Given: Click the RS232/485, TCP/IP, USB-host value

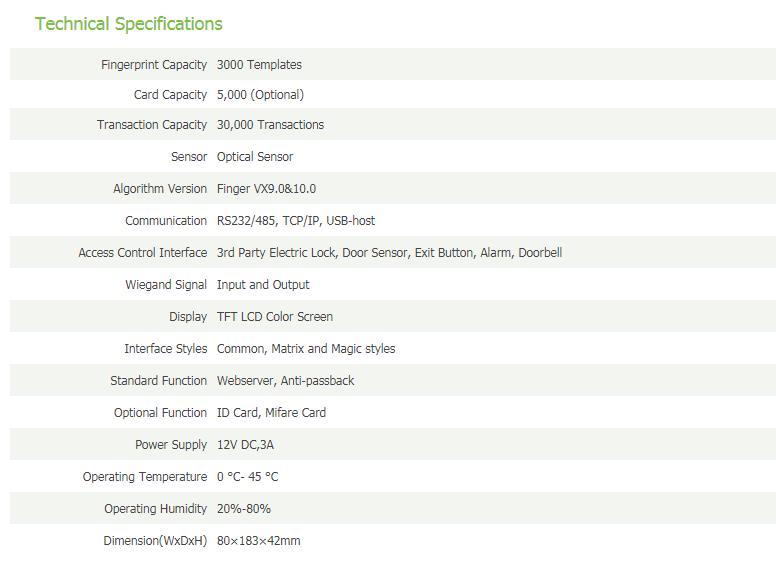Looking at the screenshot, I should click(x=296, y=221).
